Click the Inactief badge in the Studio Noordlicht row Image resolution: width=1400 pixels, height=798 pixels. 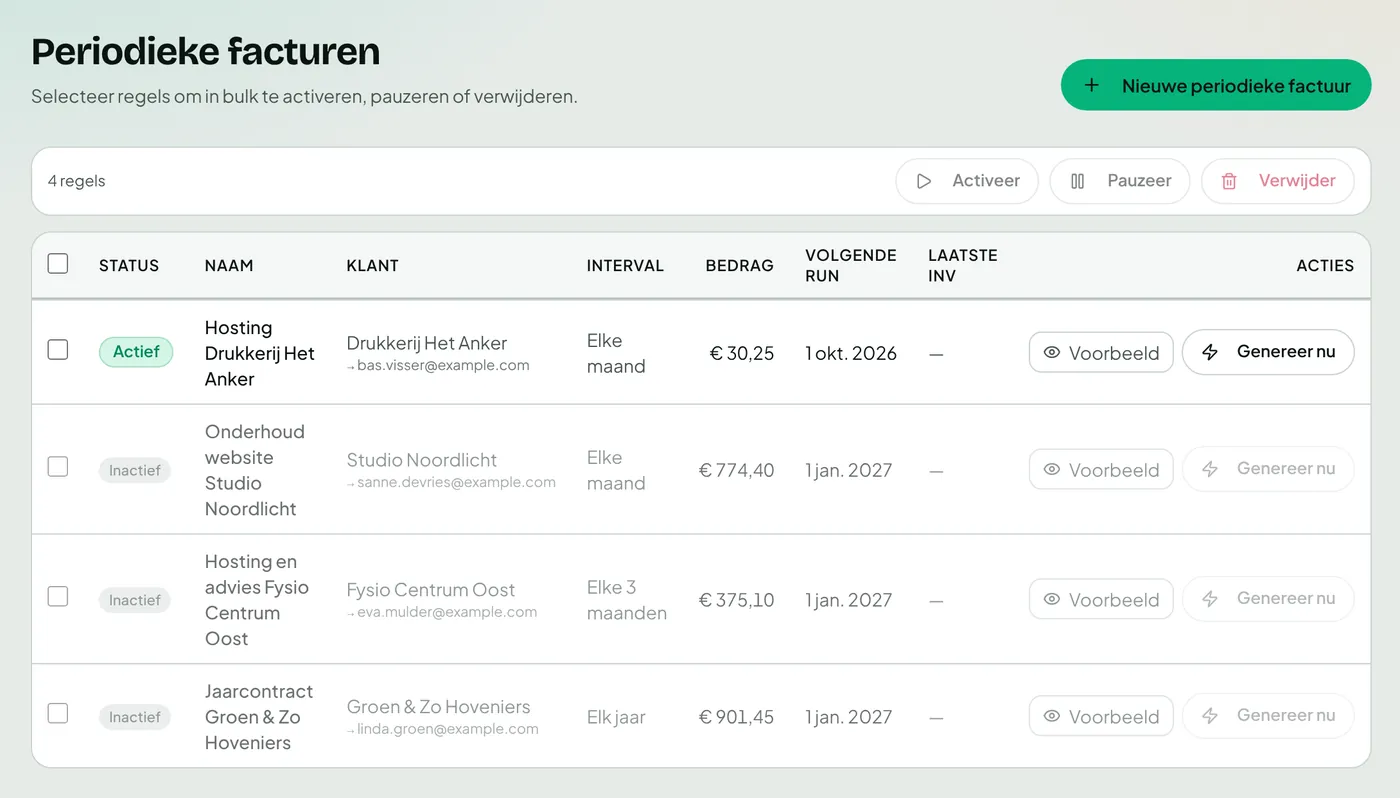pyautogui.click(x=135, y=470)
